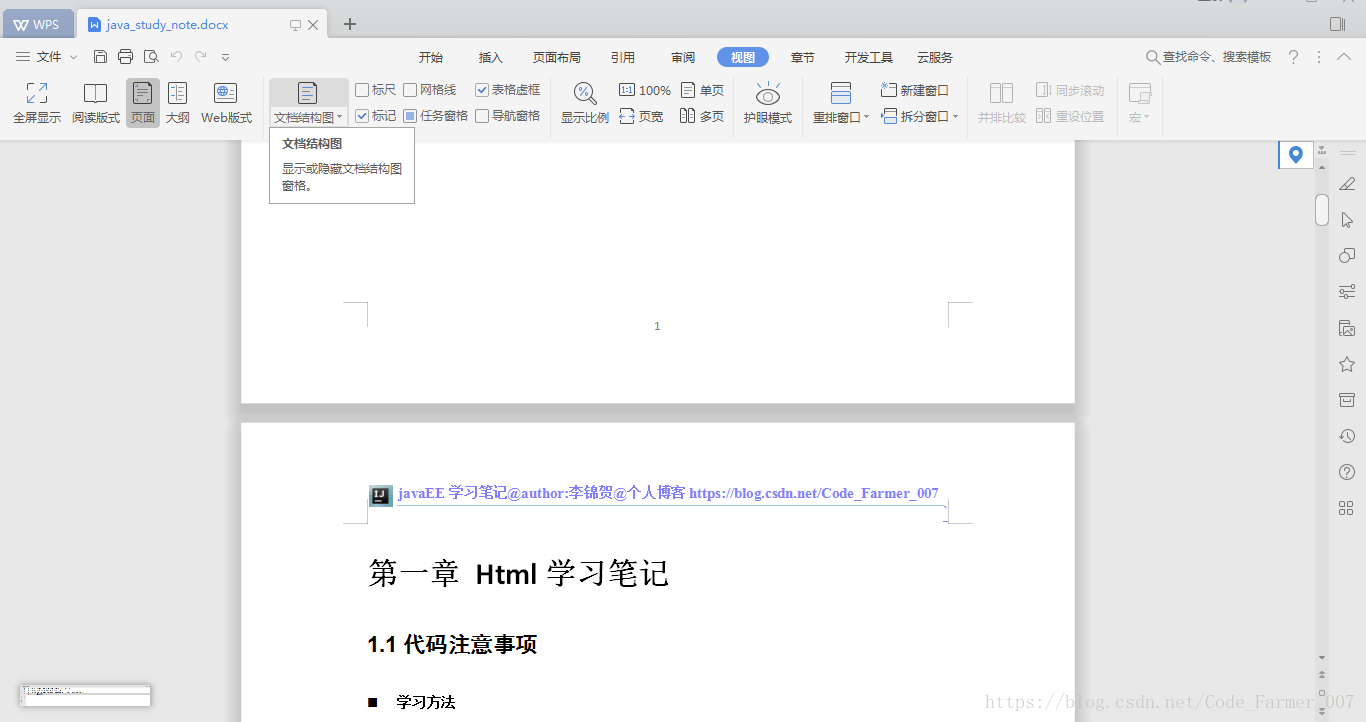Viewport: 1366px width, 722px height.
Task: Open the Review (审阅) tab
Action: click(683, 57)
